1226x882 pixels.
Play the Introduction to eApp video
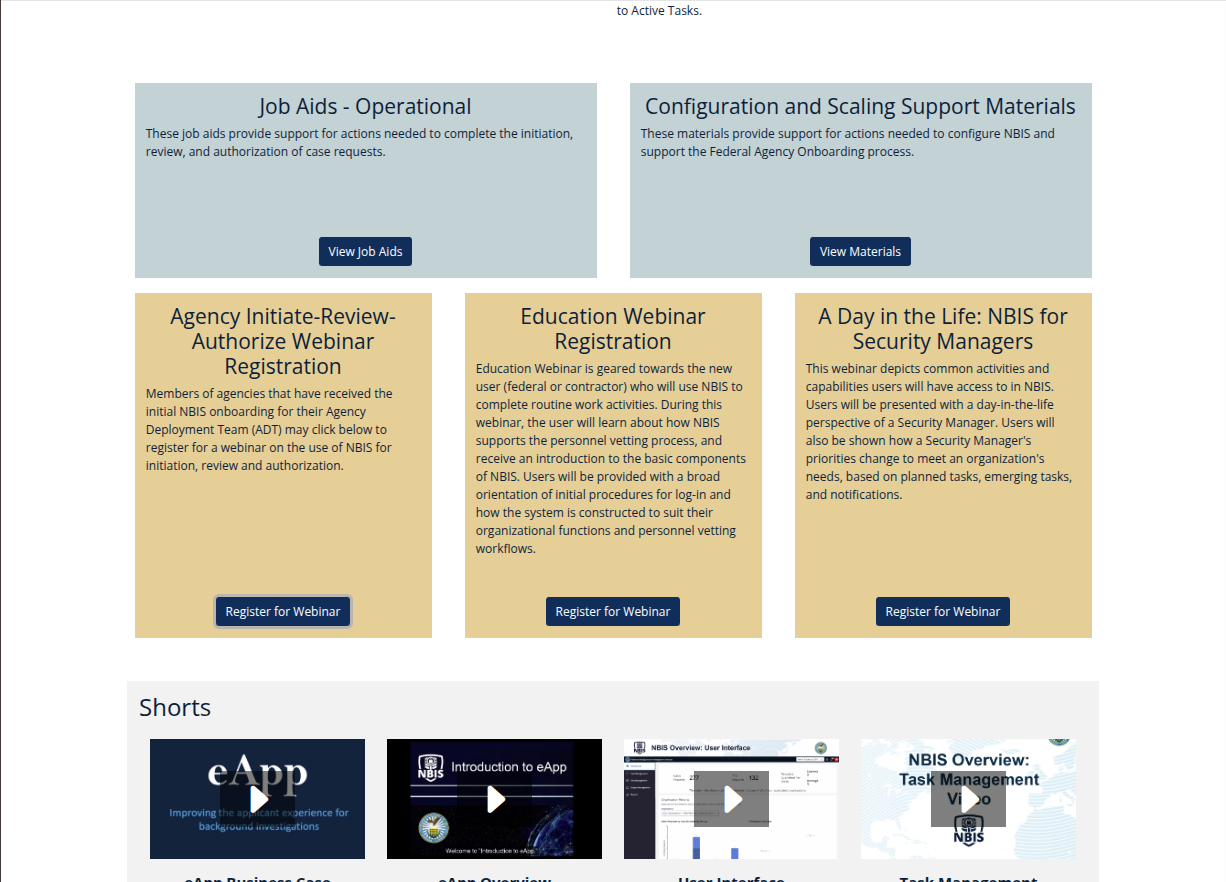tap(495, 799)
